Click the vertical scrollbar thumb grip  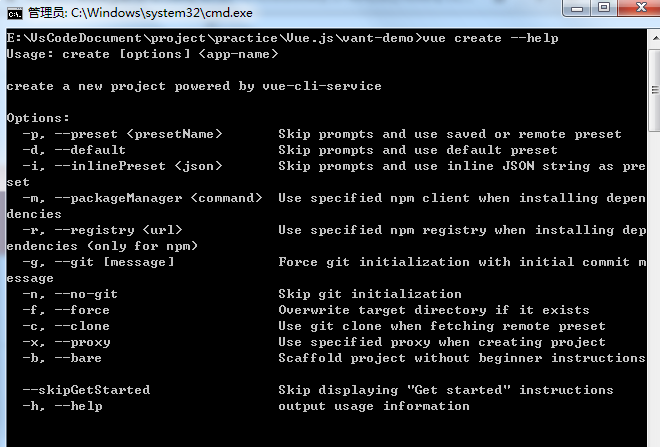pos(655,90)
